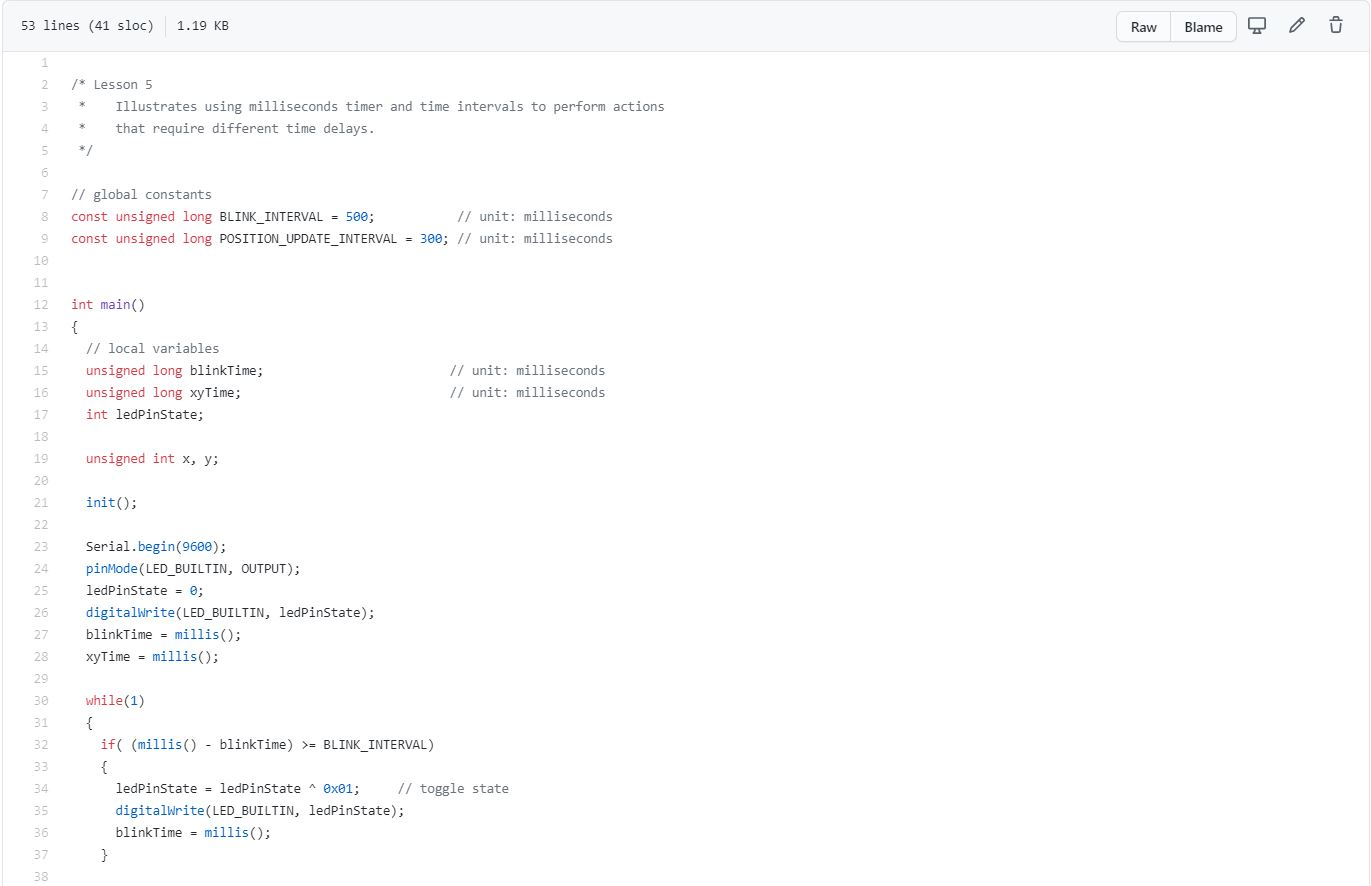Select line number 1 at the top
The image size is (1371, 886).
coord(44,62)
